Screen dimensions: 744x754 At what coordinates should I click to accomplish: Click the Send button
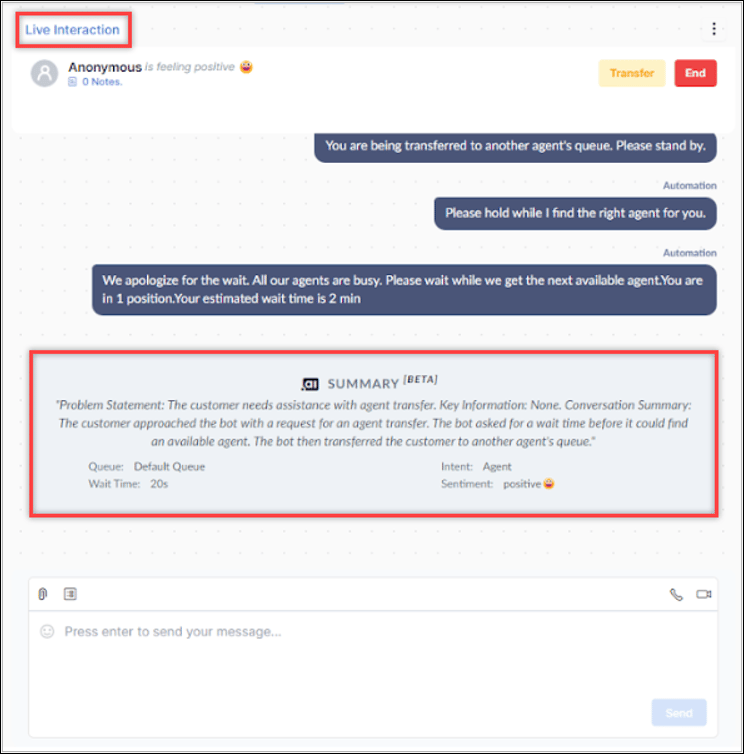[679, 713]
